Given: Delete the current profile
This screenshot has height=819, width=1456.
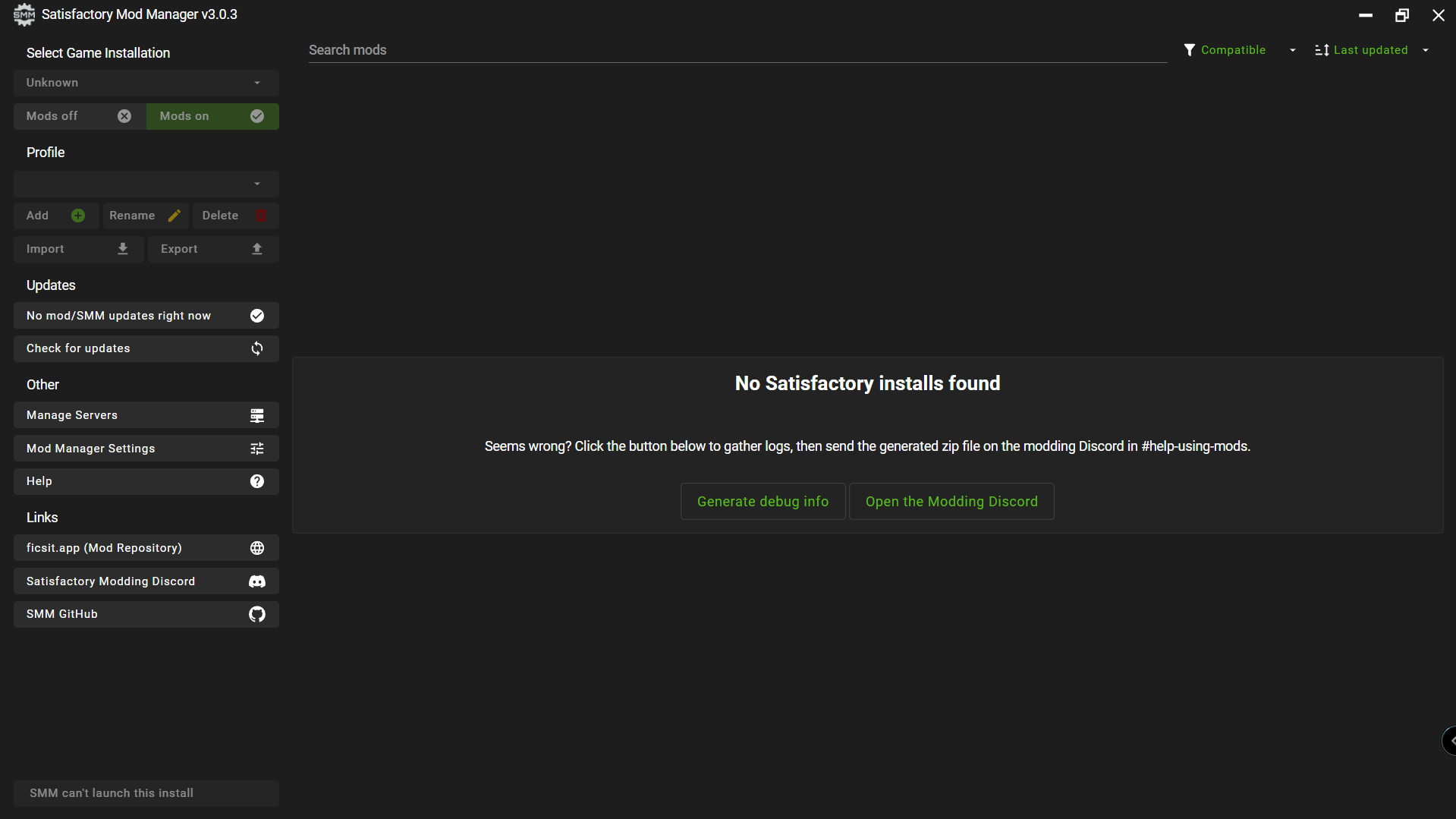Looking at the screenshot, I should tap(235, 216).
